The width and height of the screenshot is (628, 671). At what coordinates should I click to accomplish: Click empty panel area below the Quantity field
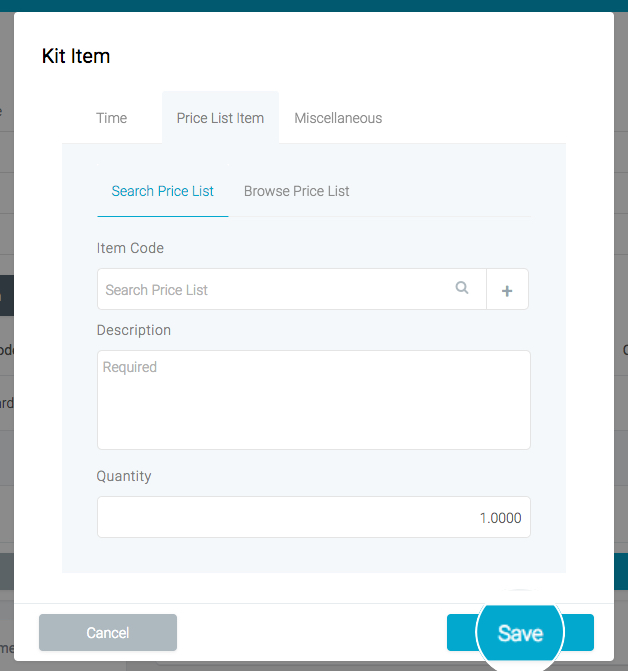click(x=313, y=556)
